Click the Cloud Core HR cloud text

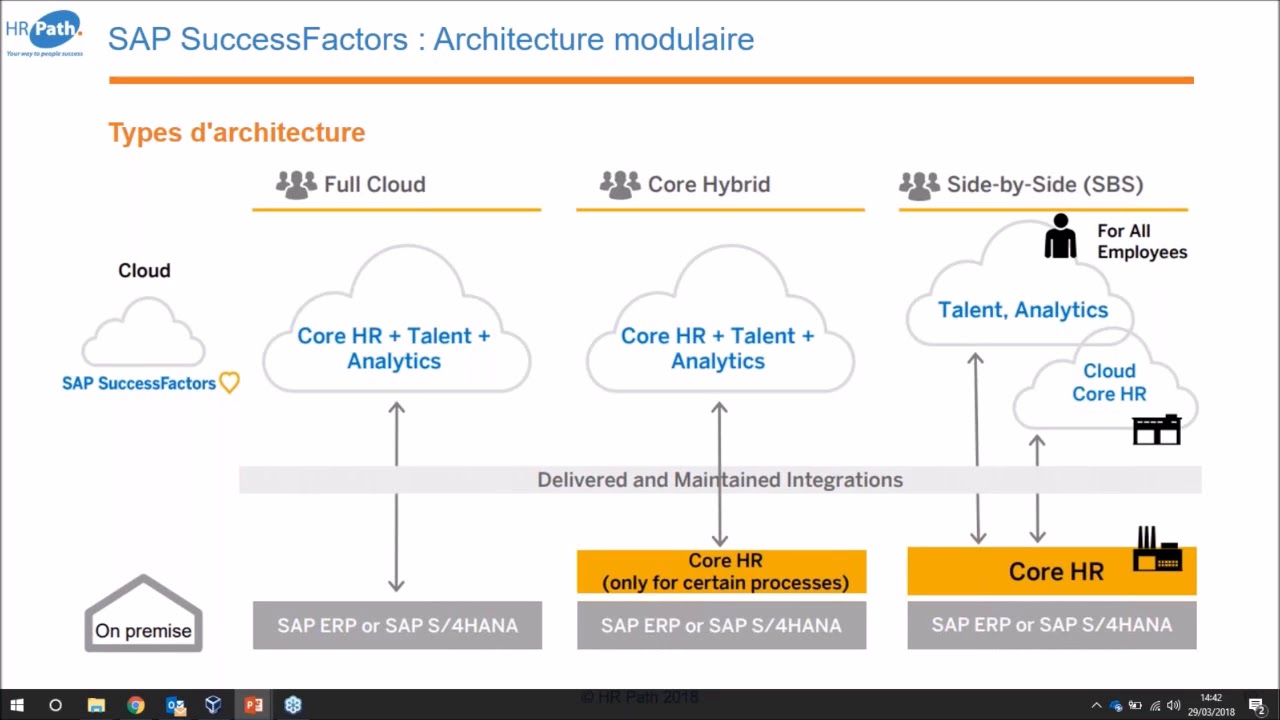(x=1109, y=382)
